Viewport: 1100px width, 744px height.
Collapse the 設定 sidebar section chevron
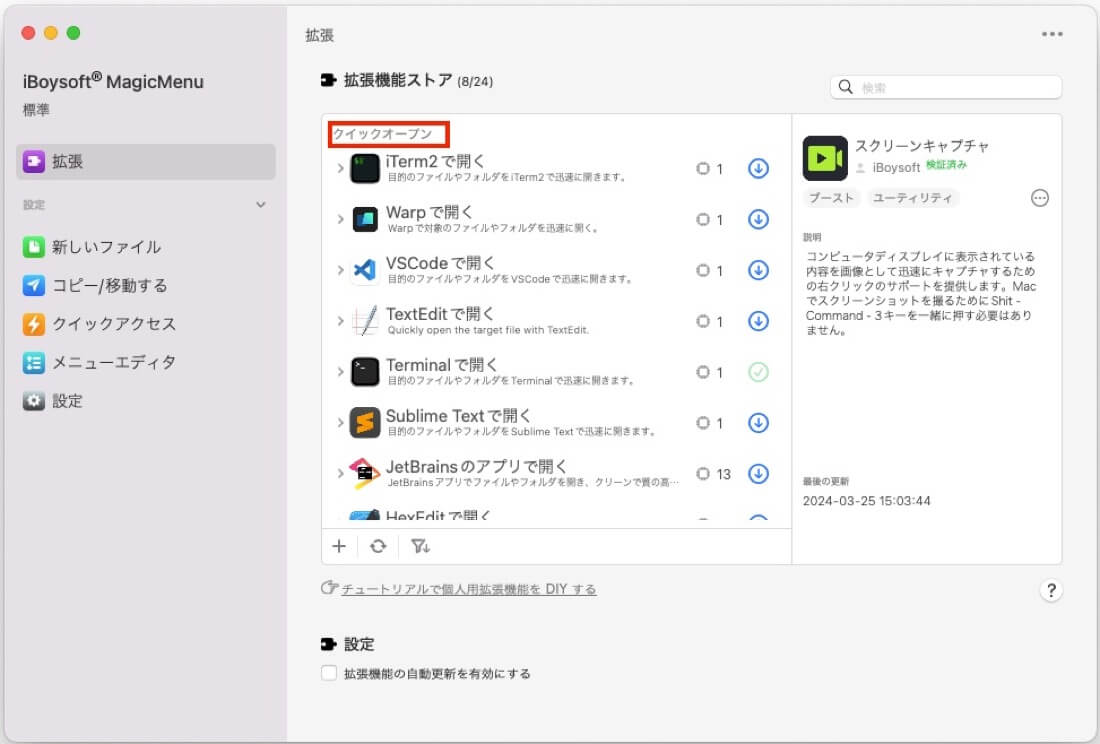point(261,205)
